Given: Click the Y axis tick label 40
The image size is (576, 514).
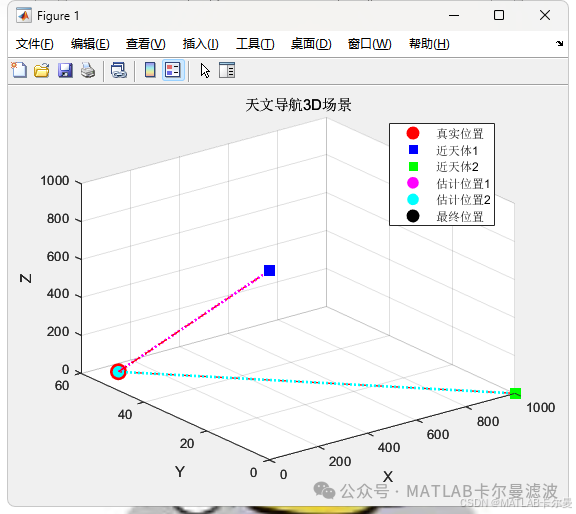Looking at the screenshot, I should pos(125,414).
